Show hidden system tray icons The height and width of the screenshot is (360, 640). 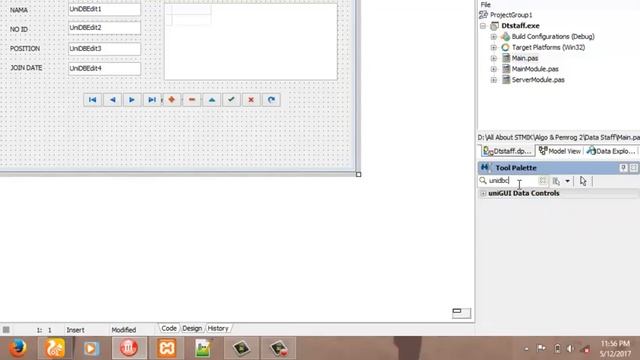tap(527, 349)
